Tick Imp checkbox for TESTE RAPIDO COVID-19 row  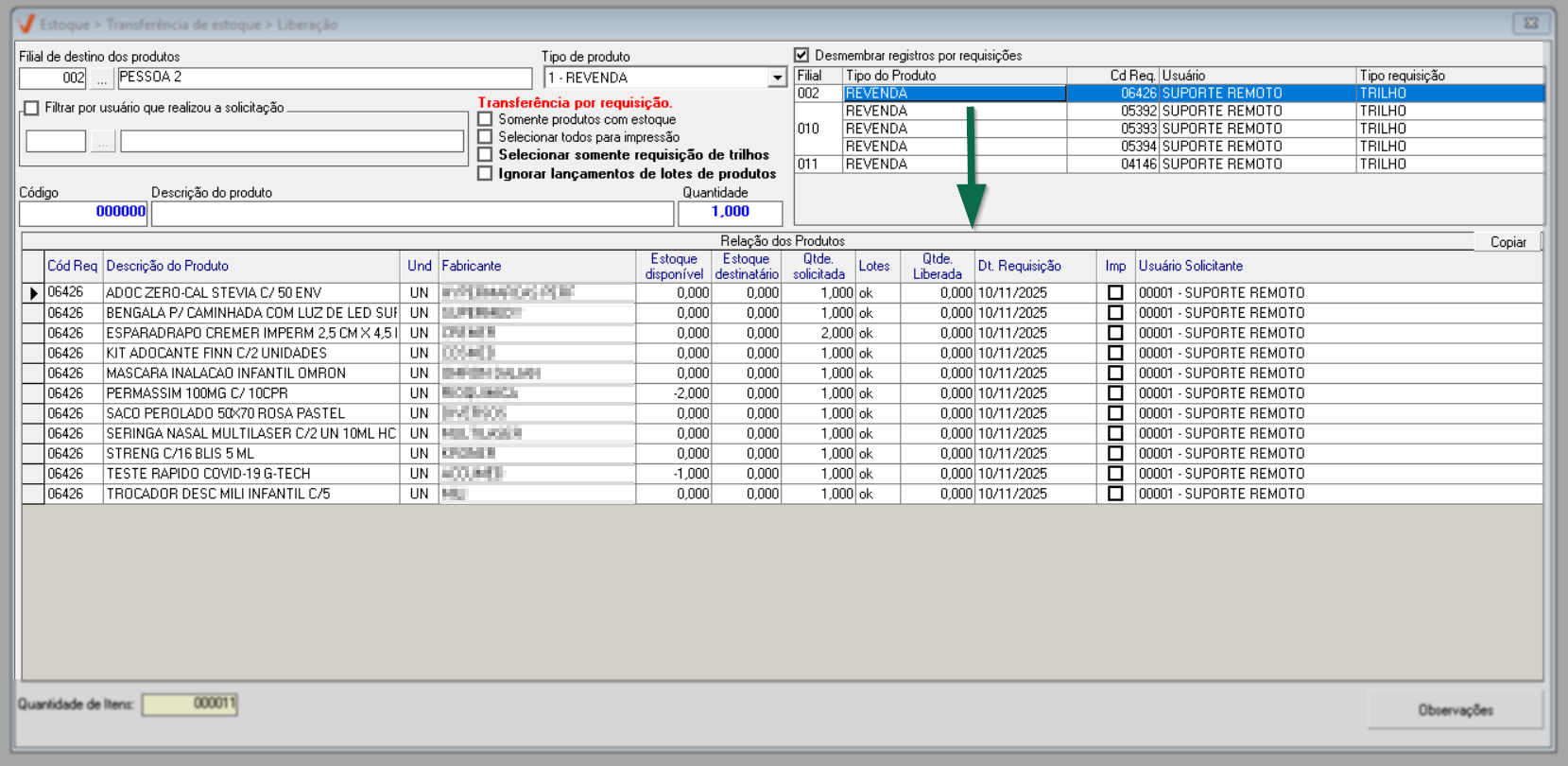[1115, 474]
